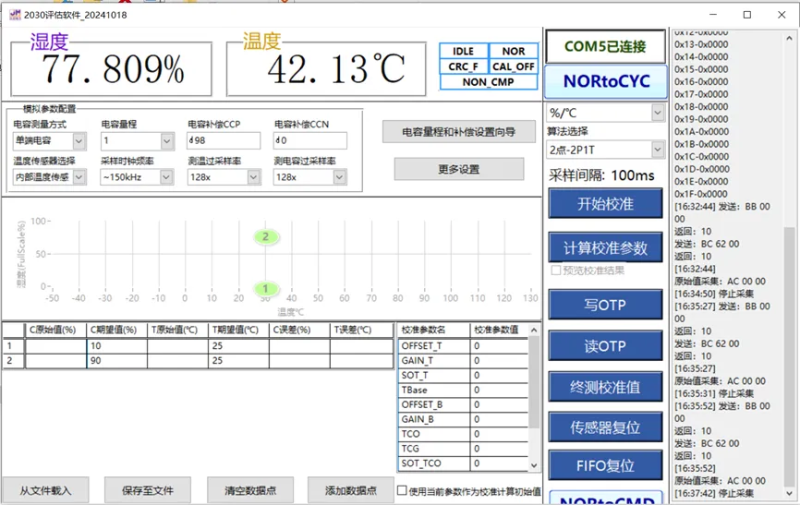Select the TCG parameter row
The image size is (800, 505).
coord(463,449)
